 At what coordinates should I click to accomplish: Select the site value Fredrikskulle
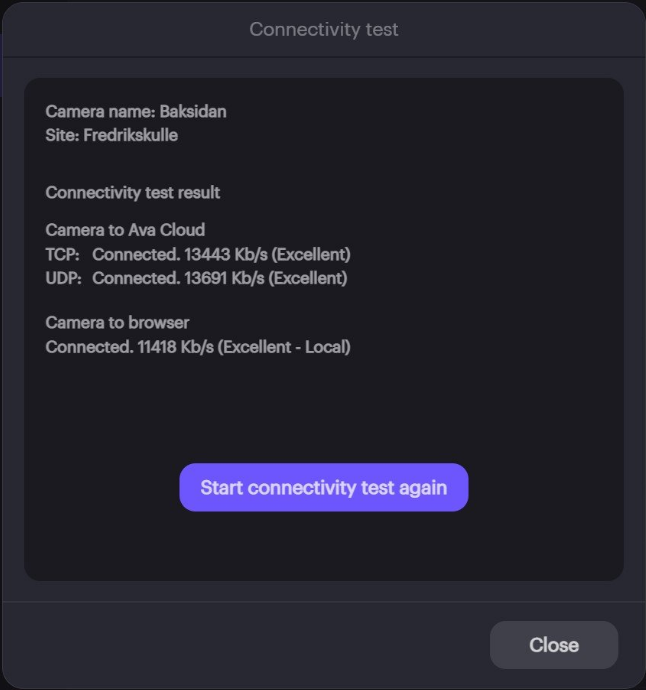point(130,134)
